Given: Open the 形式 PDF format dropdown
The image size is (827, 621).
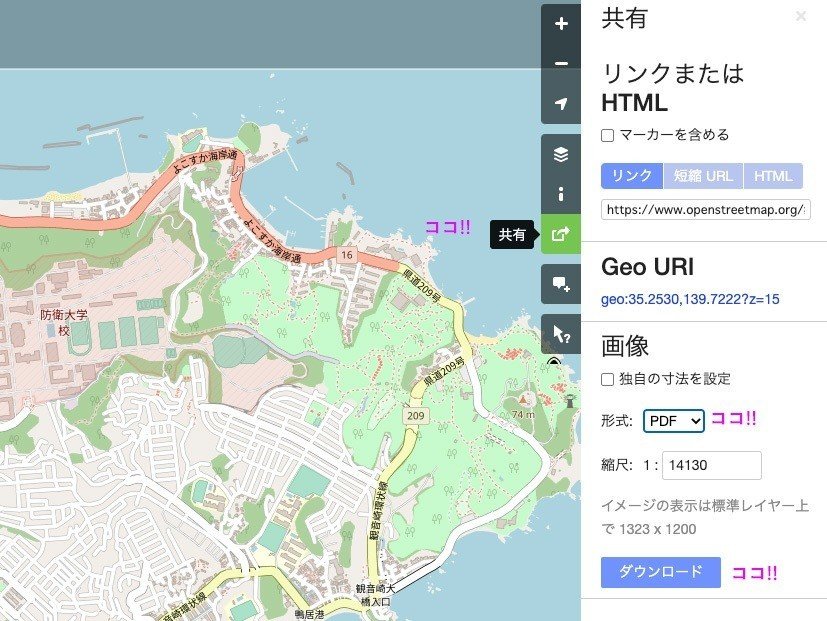Looking at the screenshot, I should pos(673,420).
